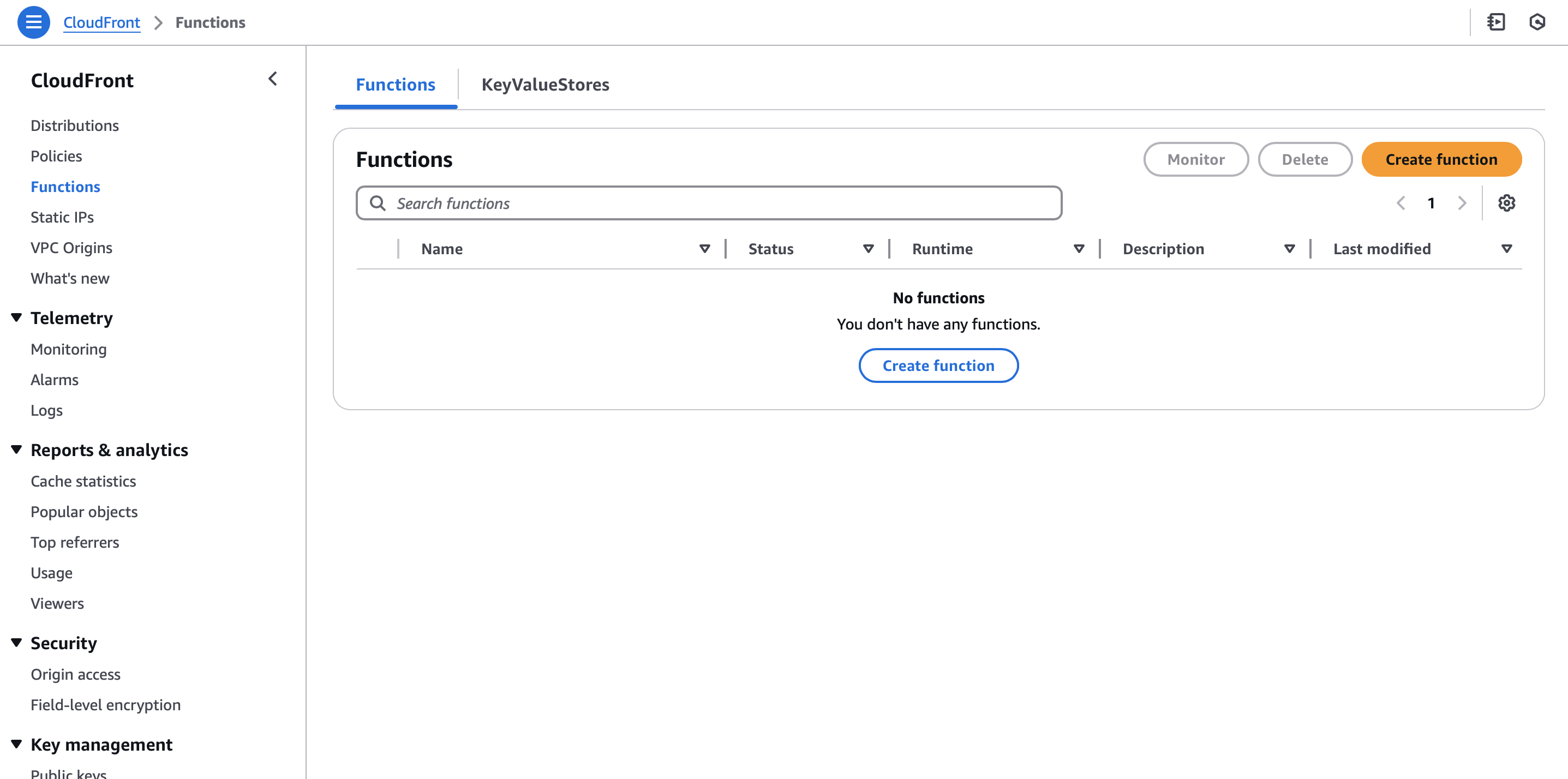Viewport: 1568px width, 779px height.
Task: Click the outlined Create function button in empty state
Action: click(938, 365)
